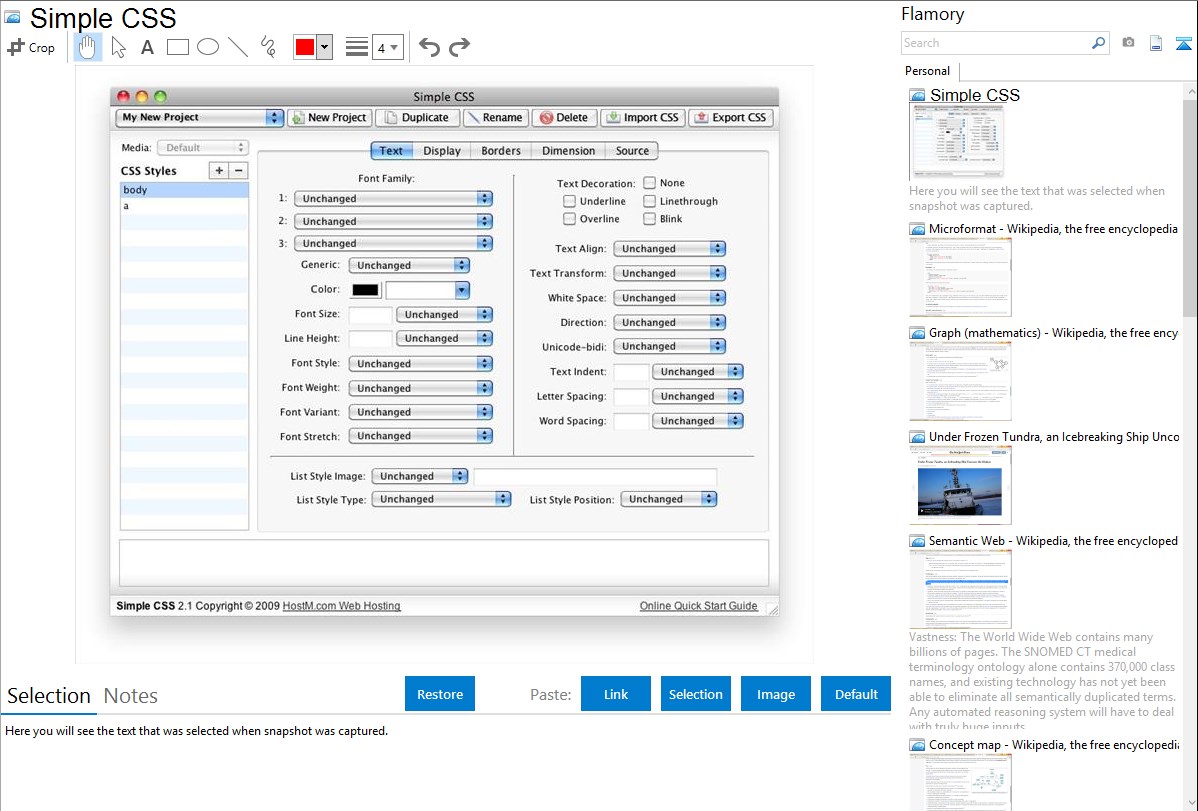
Task: Toggle the Blink checkbox
Action: click(x=649, y=219)
